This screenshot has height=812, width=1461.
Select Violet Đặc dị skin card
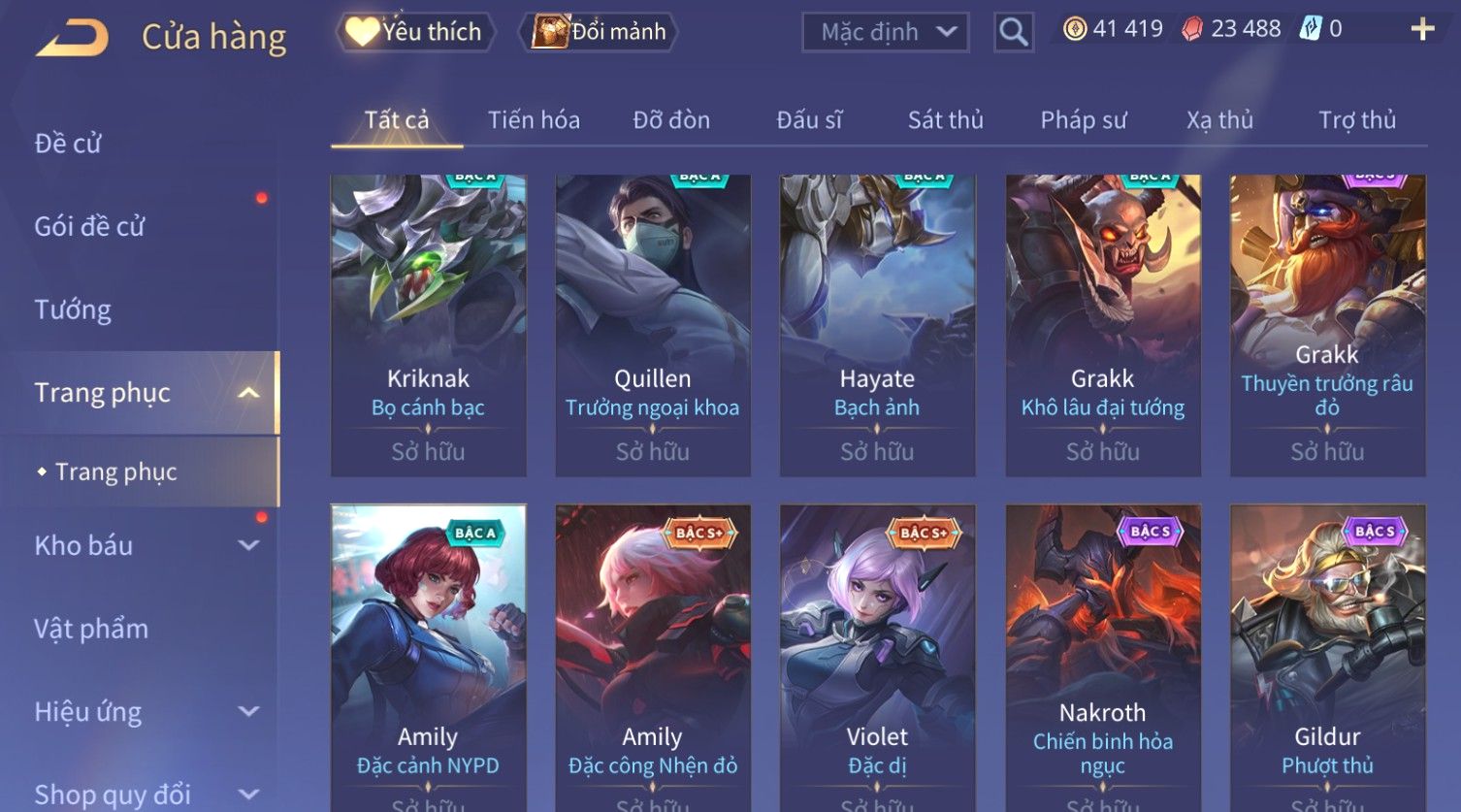(878, 658)
